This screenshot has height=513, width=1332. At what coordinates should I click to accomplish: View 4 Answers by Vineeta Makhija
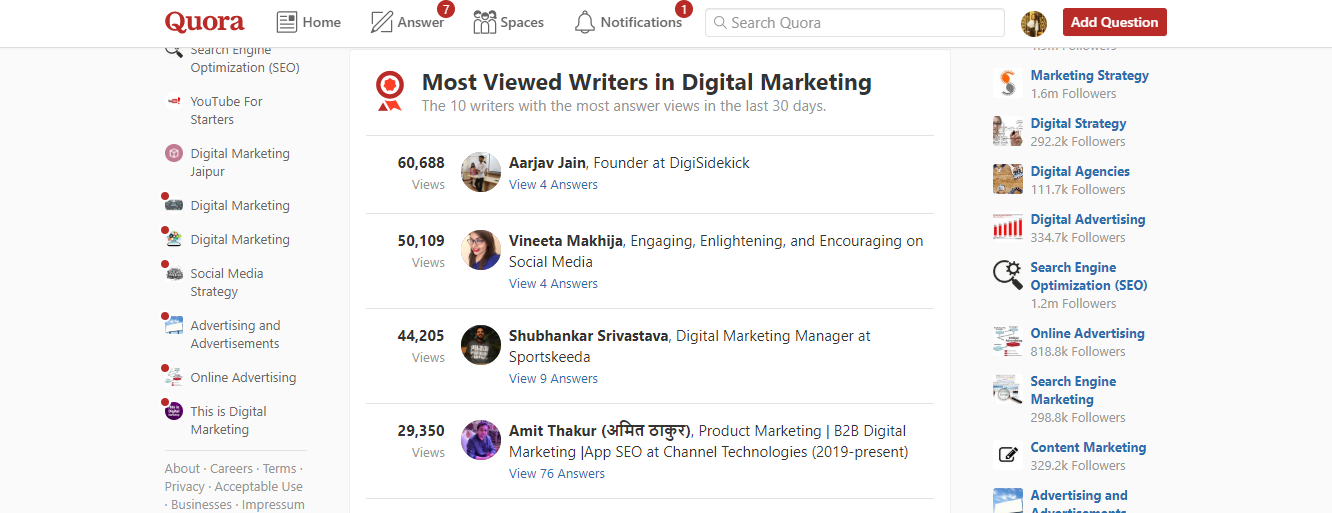pyautogui.click(x=553, y=283)
